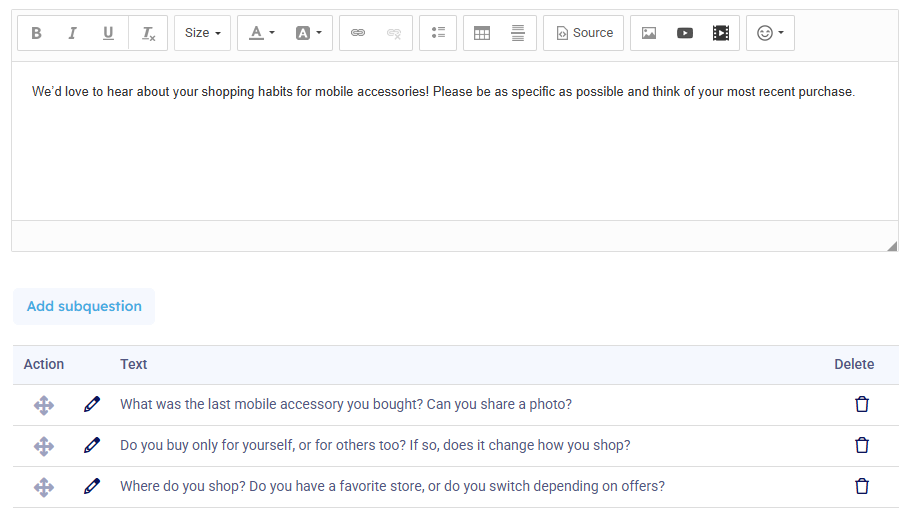Screen dimensions: 910x520
Task: Switch to Source view
Action: click(584, 33)
